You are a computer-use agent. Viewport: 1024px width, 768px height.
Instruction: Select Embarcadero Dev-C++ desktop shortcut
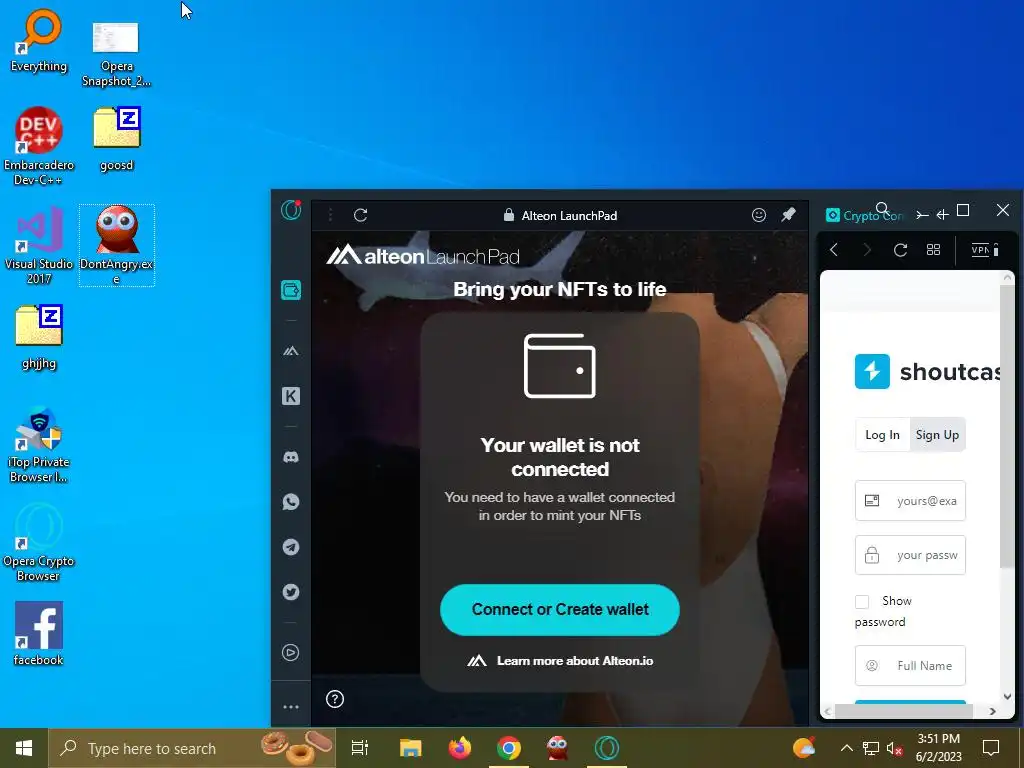[x=39, y=146]
